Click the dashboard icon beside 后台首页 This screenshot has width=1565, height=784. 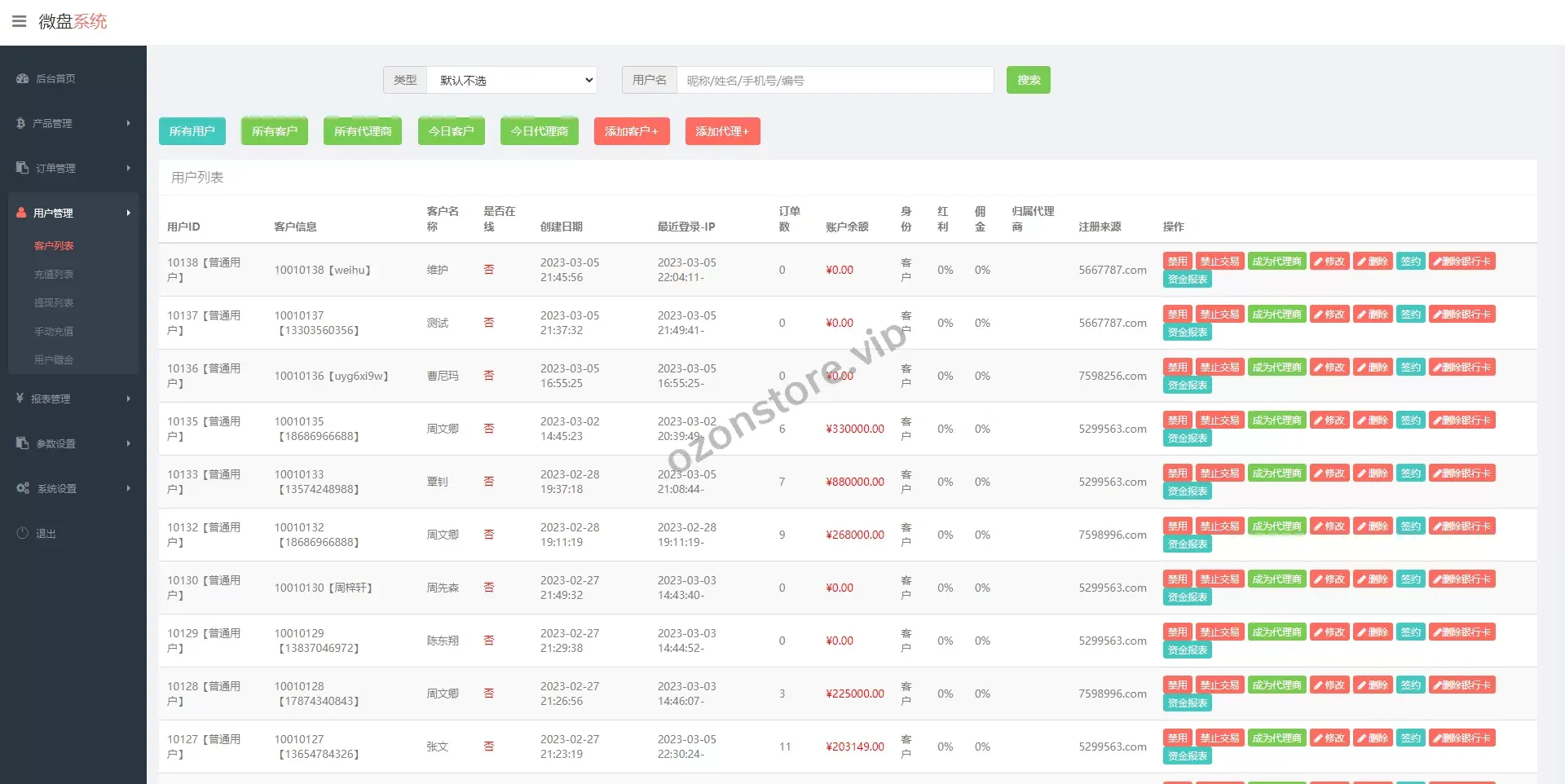(x=22, y=79)
